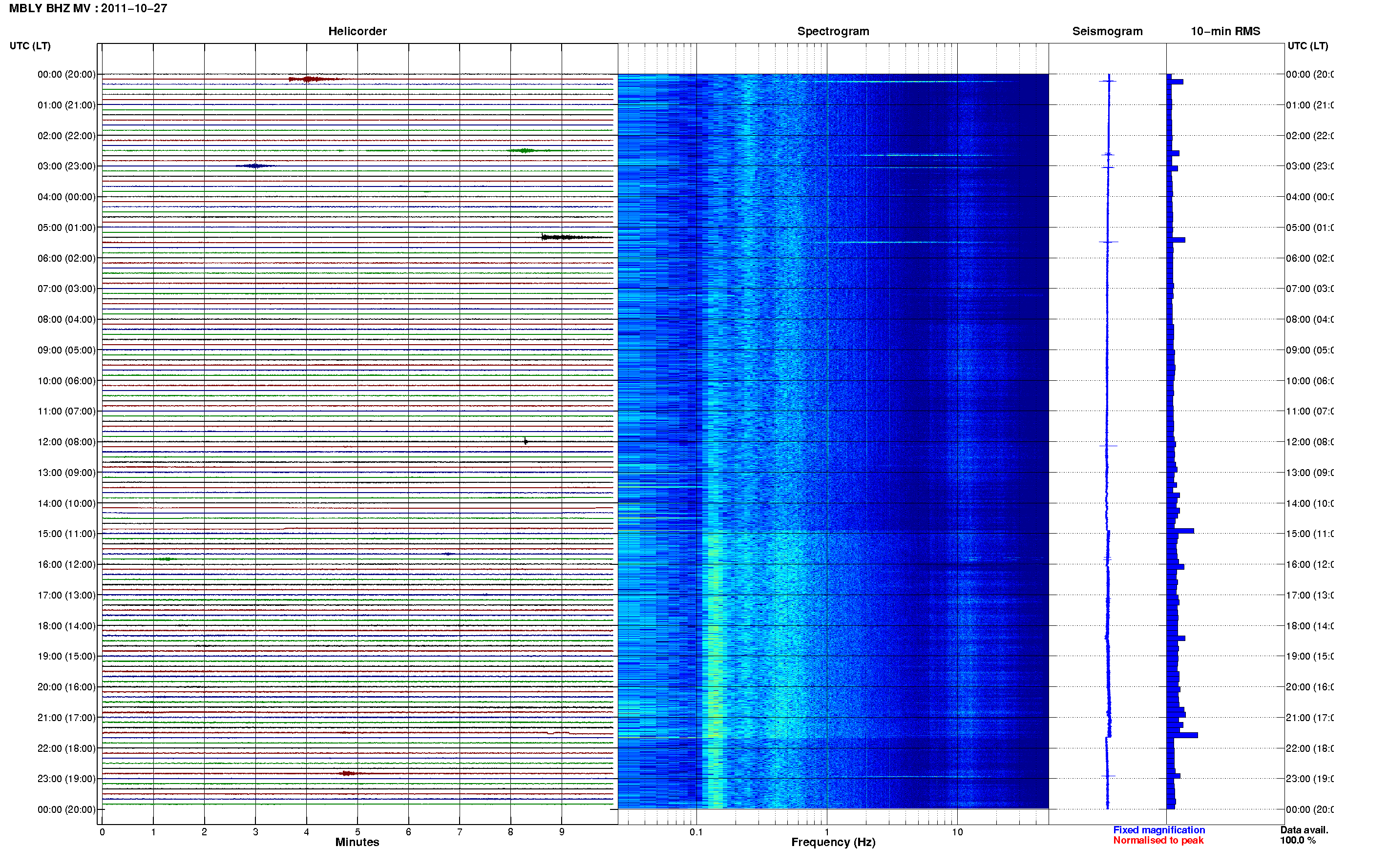Screen dimensions: 1389x868
Task: Click the right UTC (LT) axis label
Action: coord(1307,46)
